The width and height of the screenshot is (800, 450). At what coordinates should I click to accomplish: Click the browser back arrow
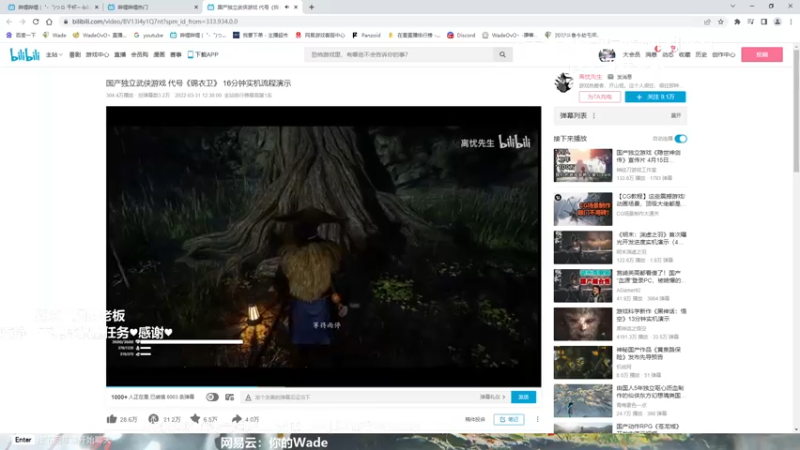point(9,21)
